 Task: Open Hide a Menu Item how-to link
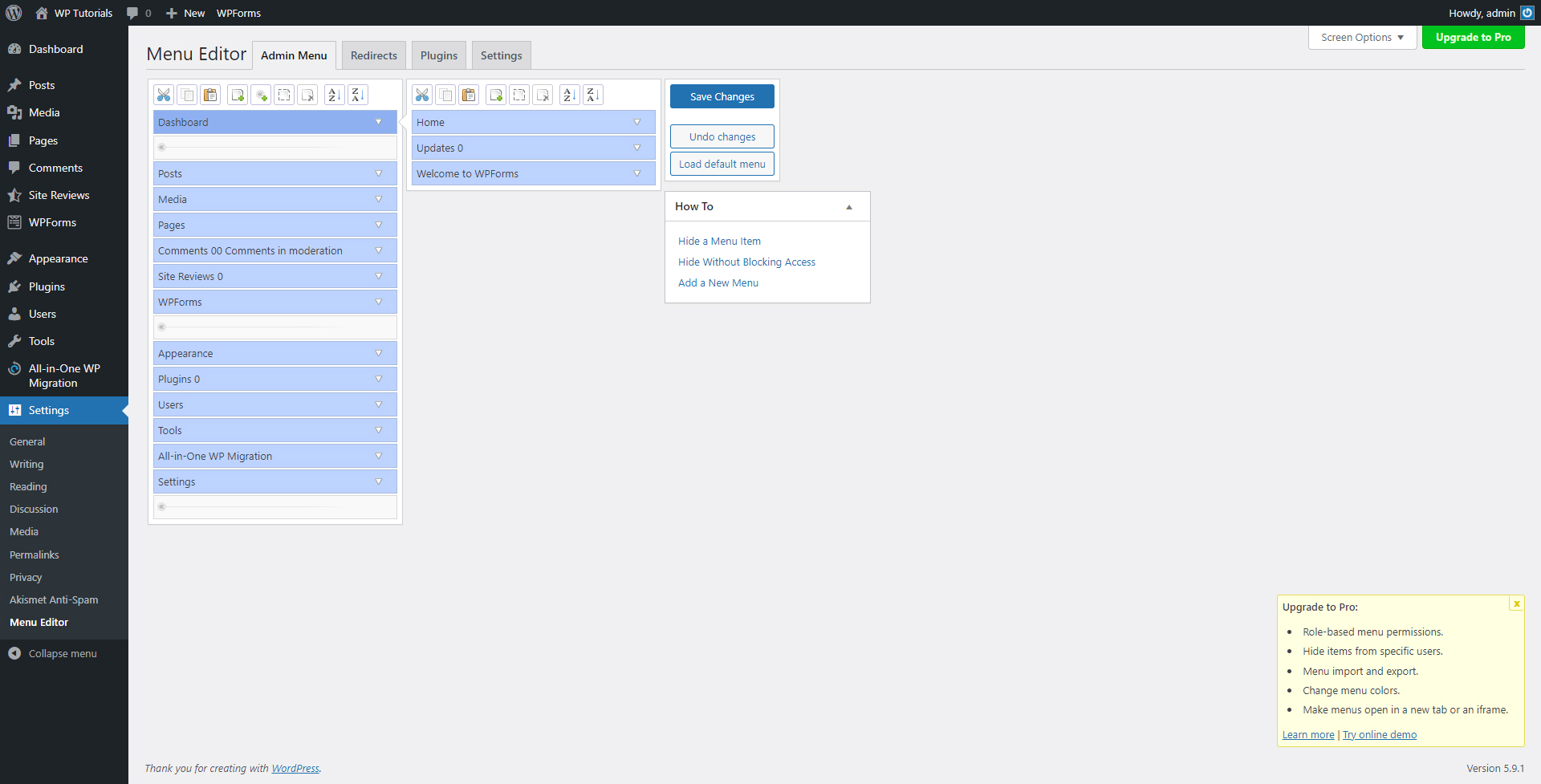[x=719, y=241]
